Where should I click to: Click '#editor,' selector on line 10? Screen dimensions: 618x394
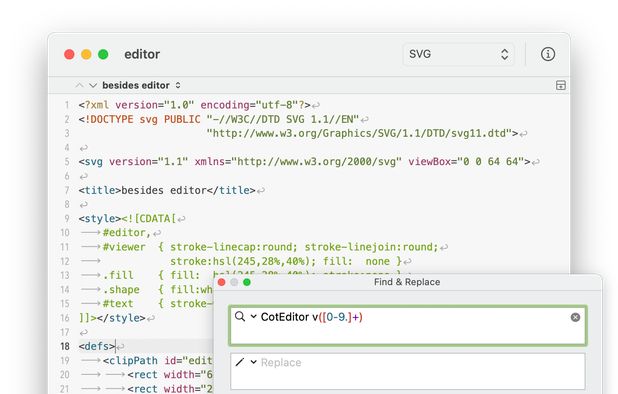click(127, 233)
